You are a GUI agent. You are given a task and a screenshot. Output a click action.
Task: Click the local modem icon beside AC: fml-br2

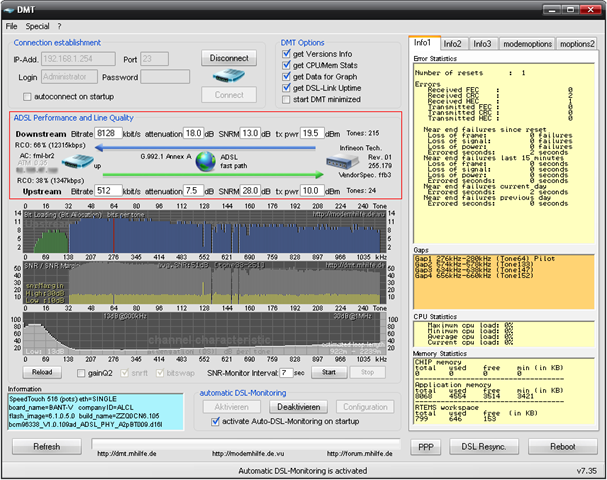point(77,161)
